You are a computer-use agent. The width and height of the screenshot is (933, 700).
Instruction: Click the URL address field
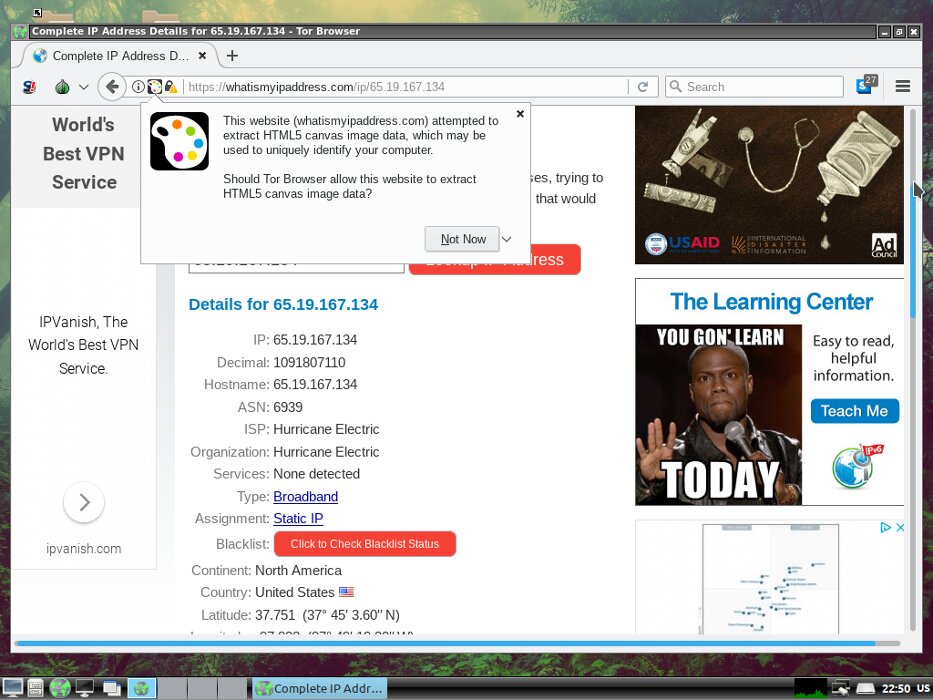pyautogui.click(x=406, y=87)
